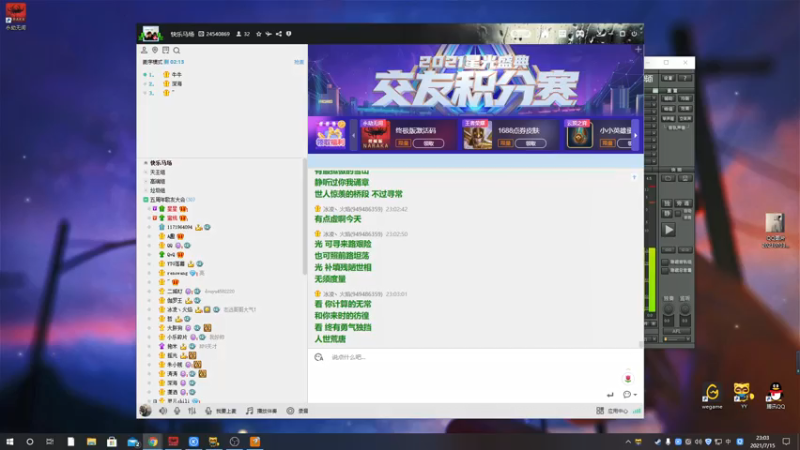Open Chrome from the taskbar
Image resolution: width=800 pixels, height=450 pixels.
(153, 442)
